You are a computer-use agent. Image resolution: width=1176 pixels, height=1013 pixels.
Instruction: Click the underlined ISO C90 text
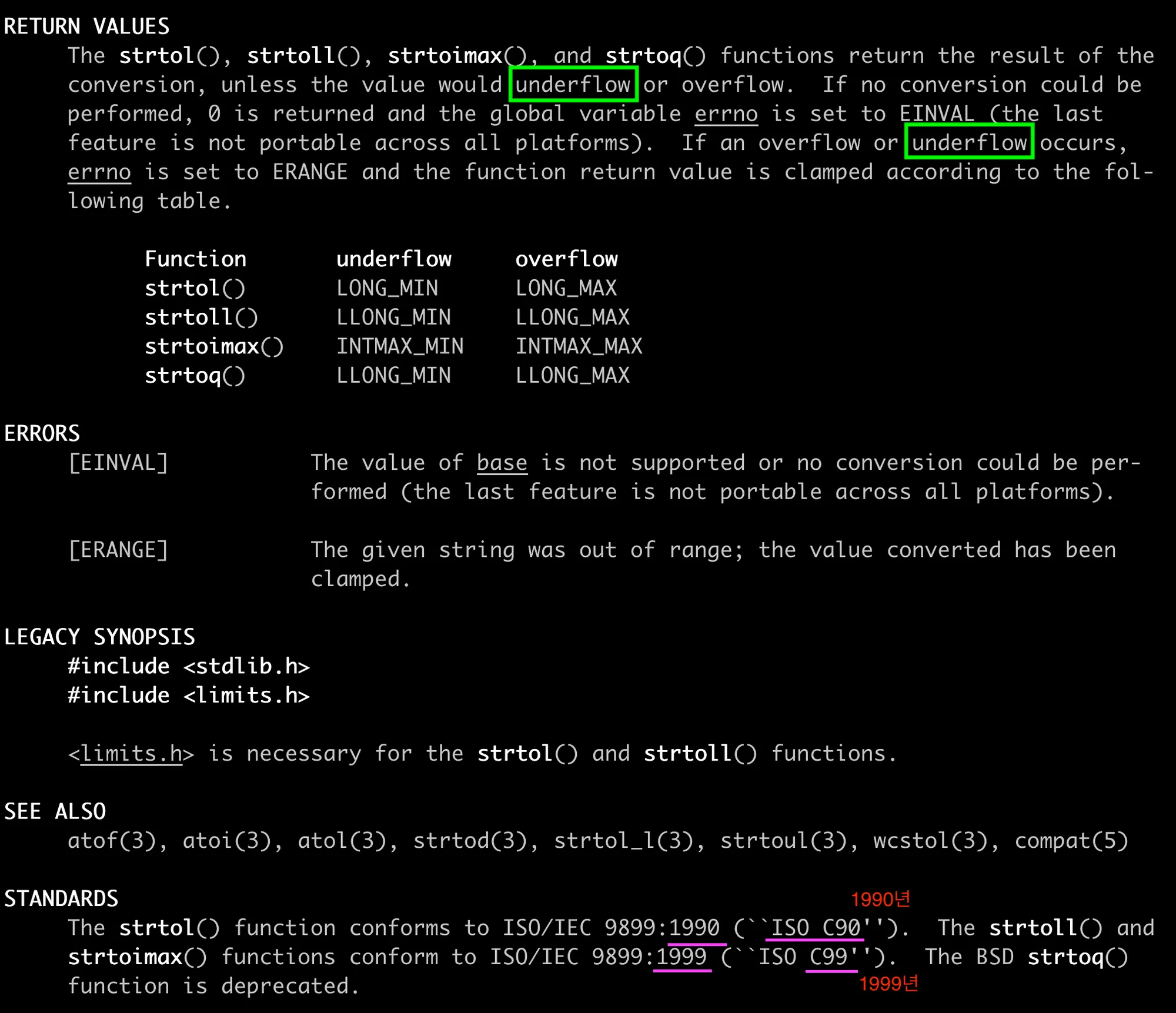click(816, 928)
